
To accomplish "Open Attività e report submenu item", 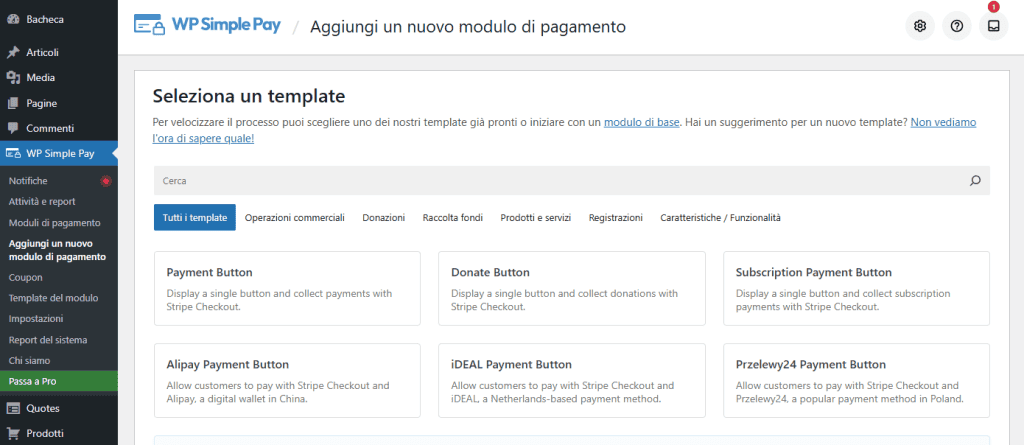I will tap(42, 202).
